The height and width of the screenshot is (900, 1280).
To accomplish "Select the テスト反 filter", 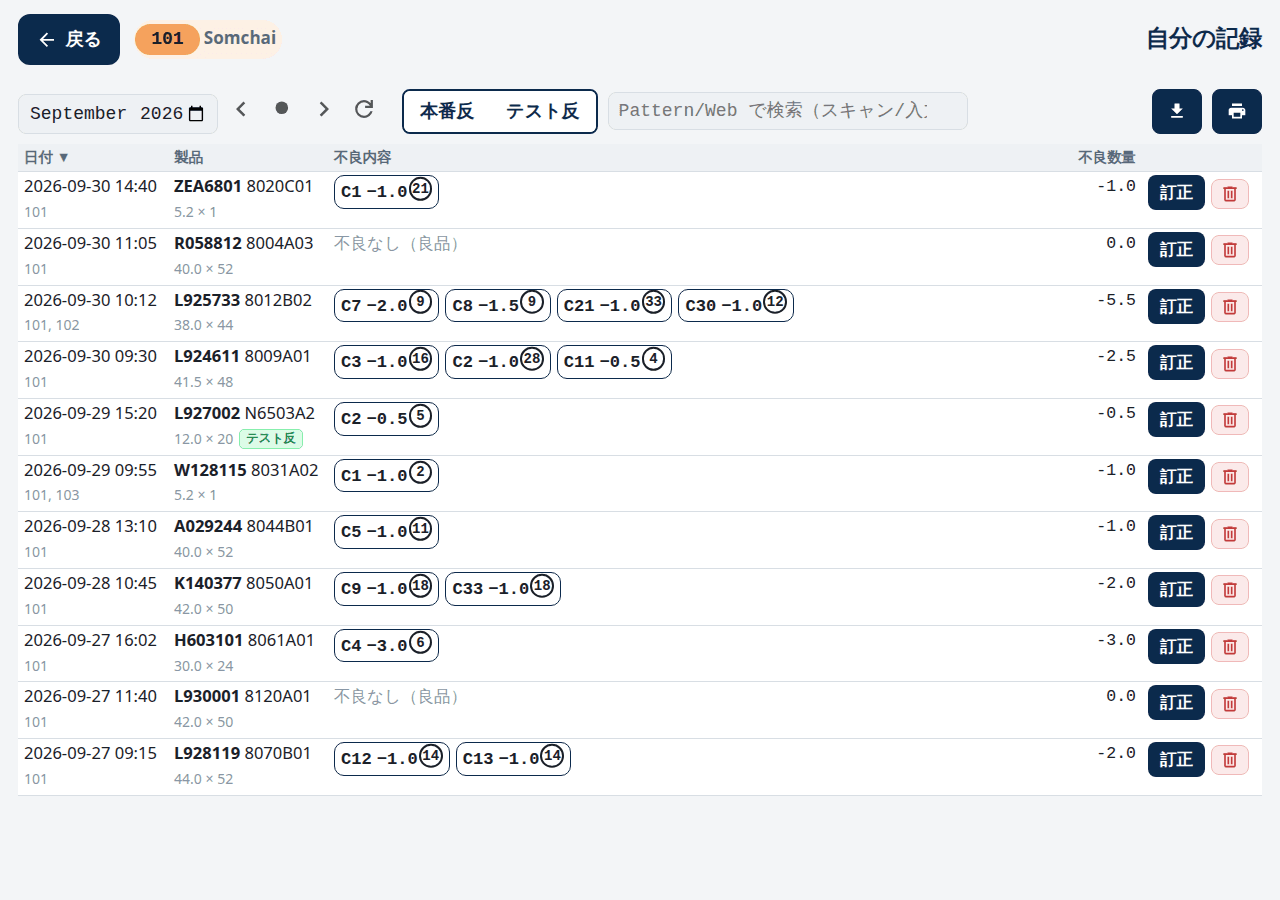I will pos(542,111).
